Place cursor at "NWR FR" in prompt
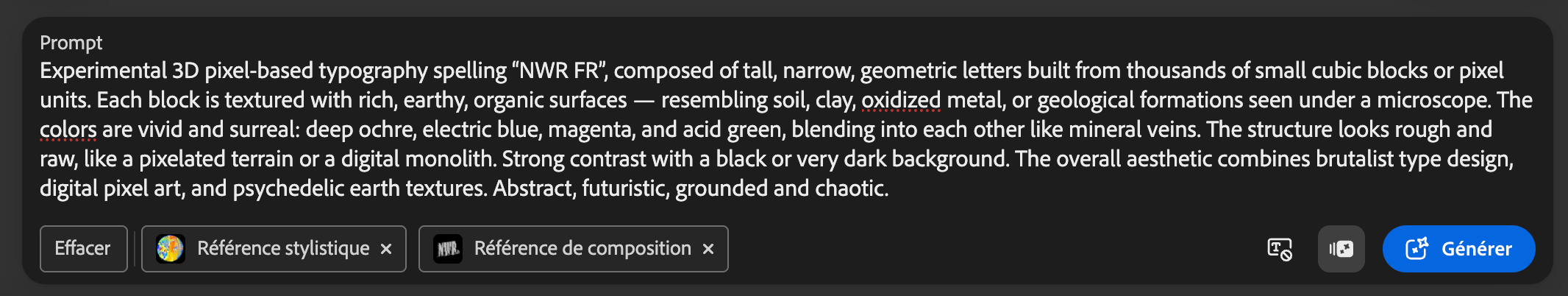 click(560, 71)
